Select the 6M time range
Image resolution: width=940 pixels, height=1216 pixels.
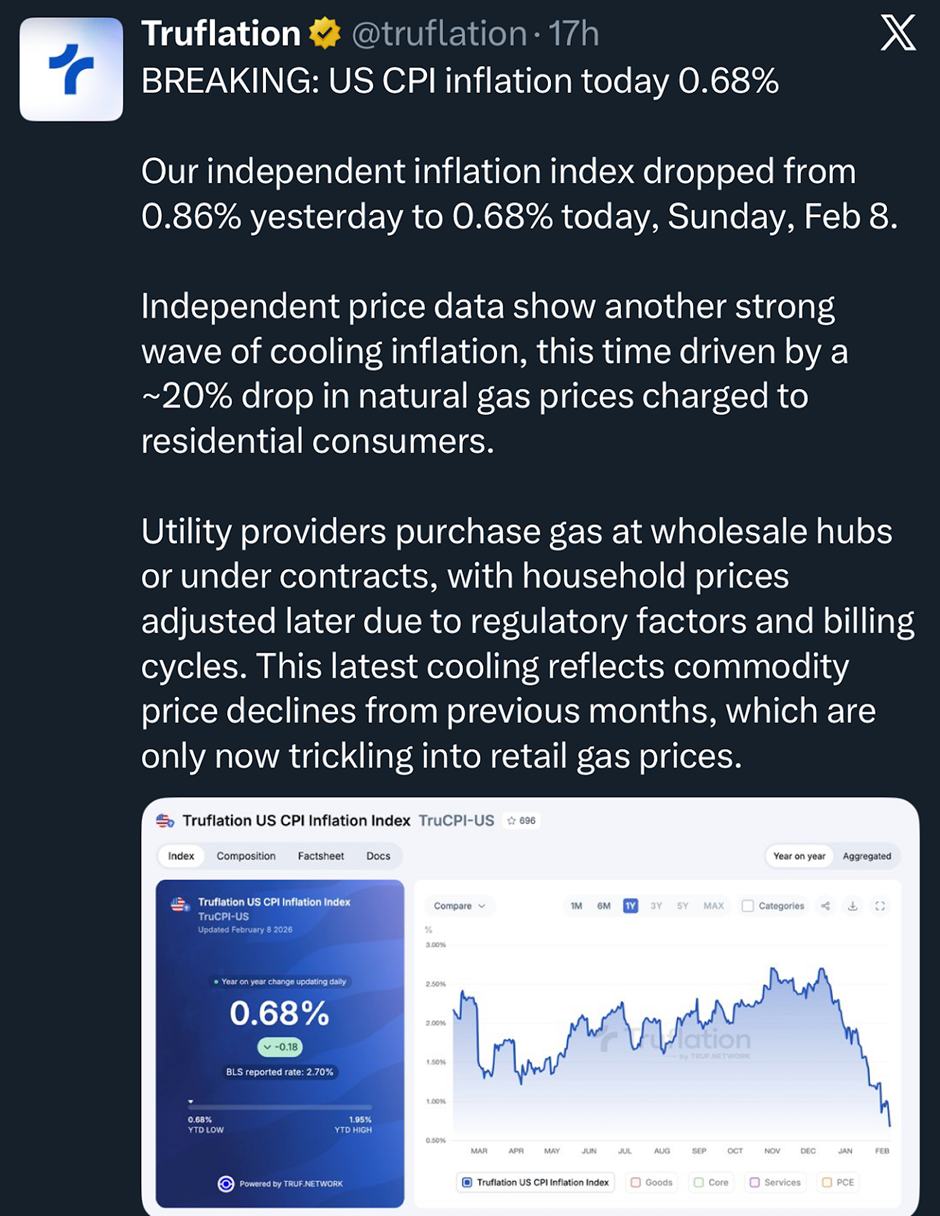pos(604,906)
